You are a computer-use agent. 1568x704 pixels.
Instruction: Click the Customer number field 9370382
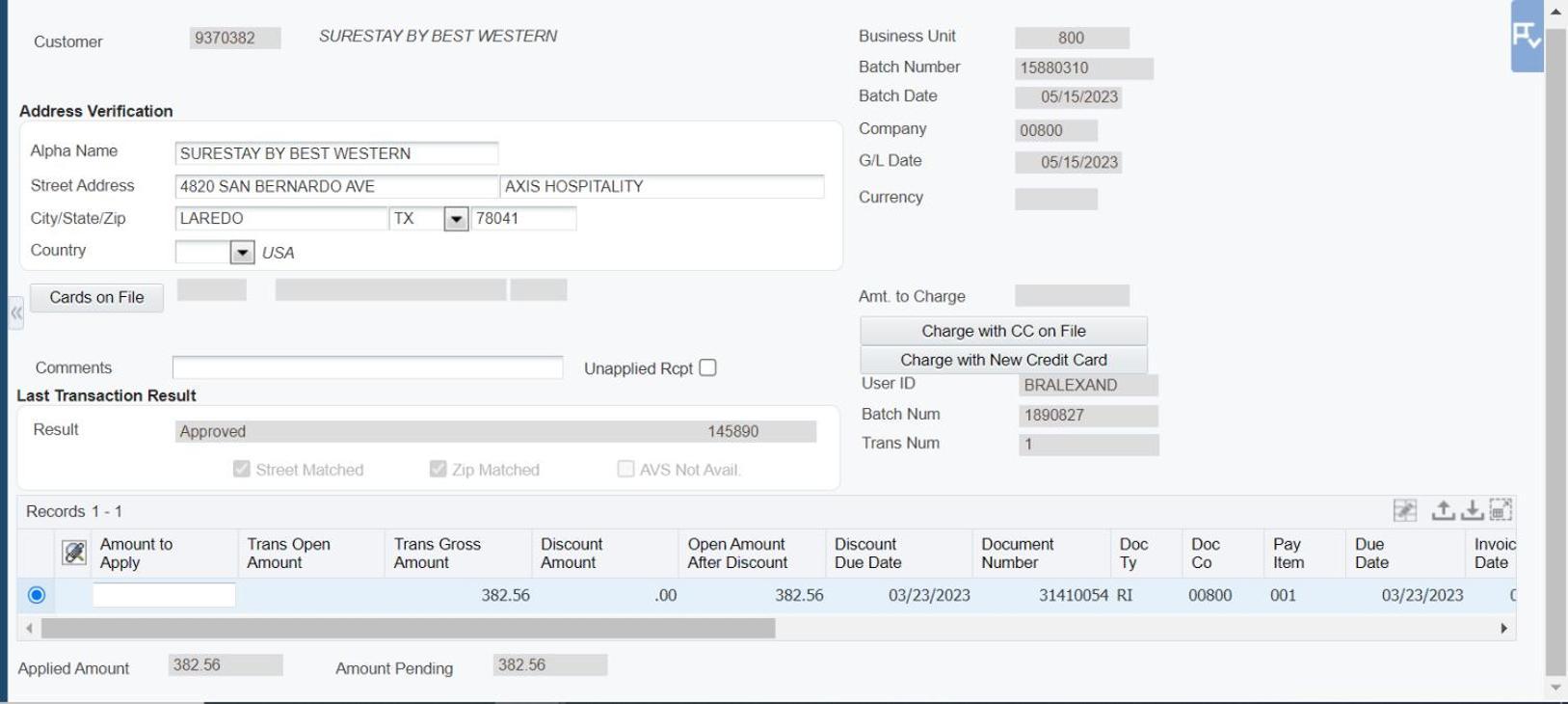click(235, 39)
